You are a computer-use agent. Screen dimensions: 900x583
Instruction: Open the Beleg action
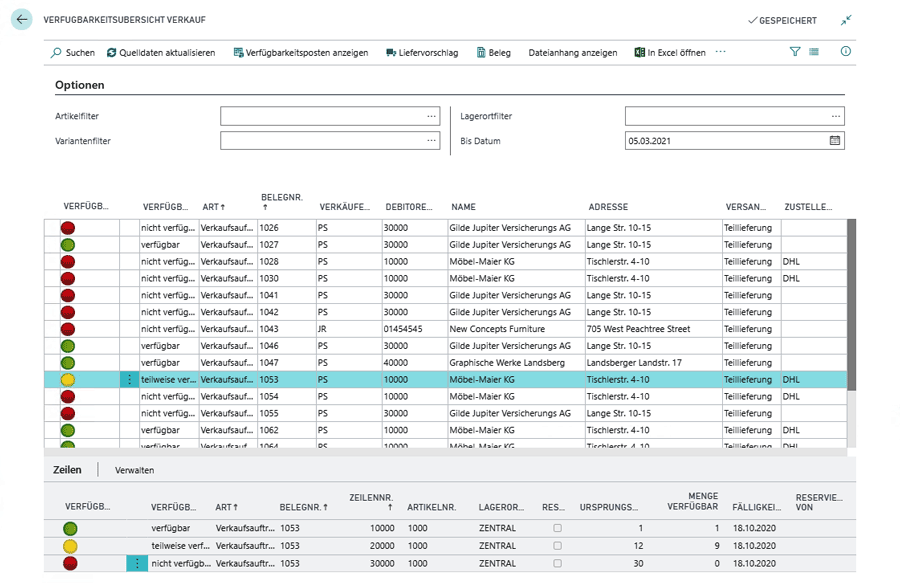494,53
